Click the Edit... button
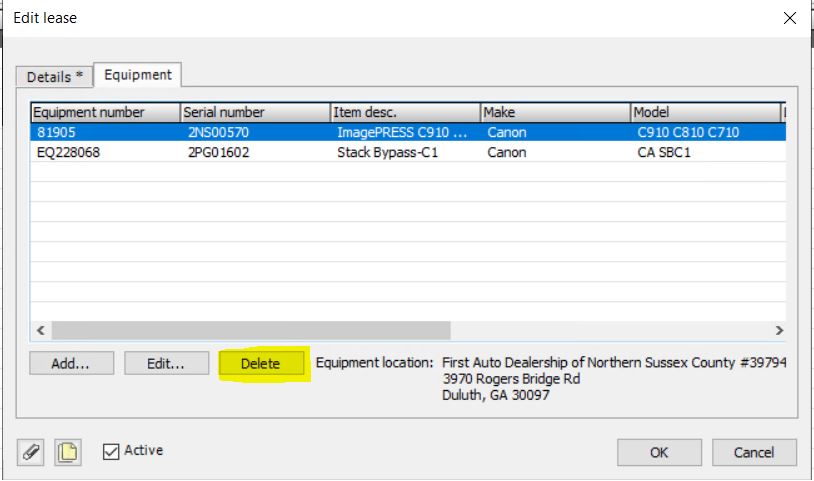Viewport: 814px width, 481px height. coord(166,363)
